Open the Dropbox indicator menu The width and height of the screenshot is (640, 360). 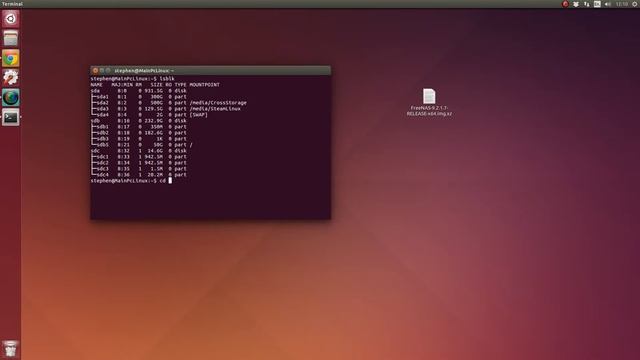[576, 4]
